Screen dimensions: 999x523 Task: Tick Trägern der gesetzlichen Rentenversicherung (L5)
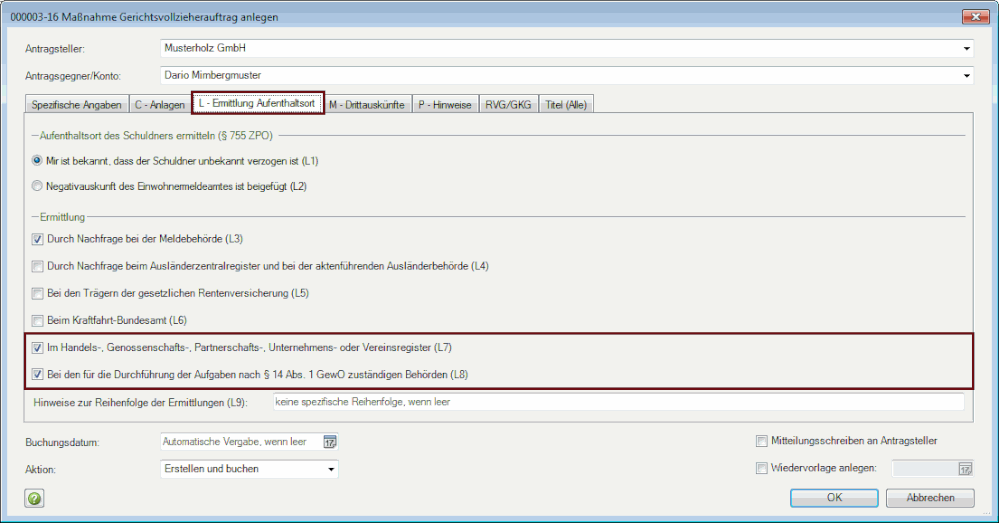pyautogui.click(x=38, y=293)
